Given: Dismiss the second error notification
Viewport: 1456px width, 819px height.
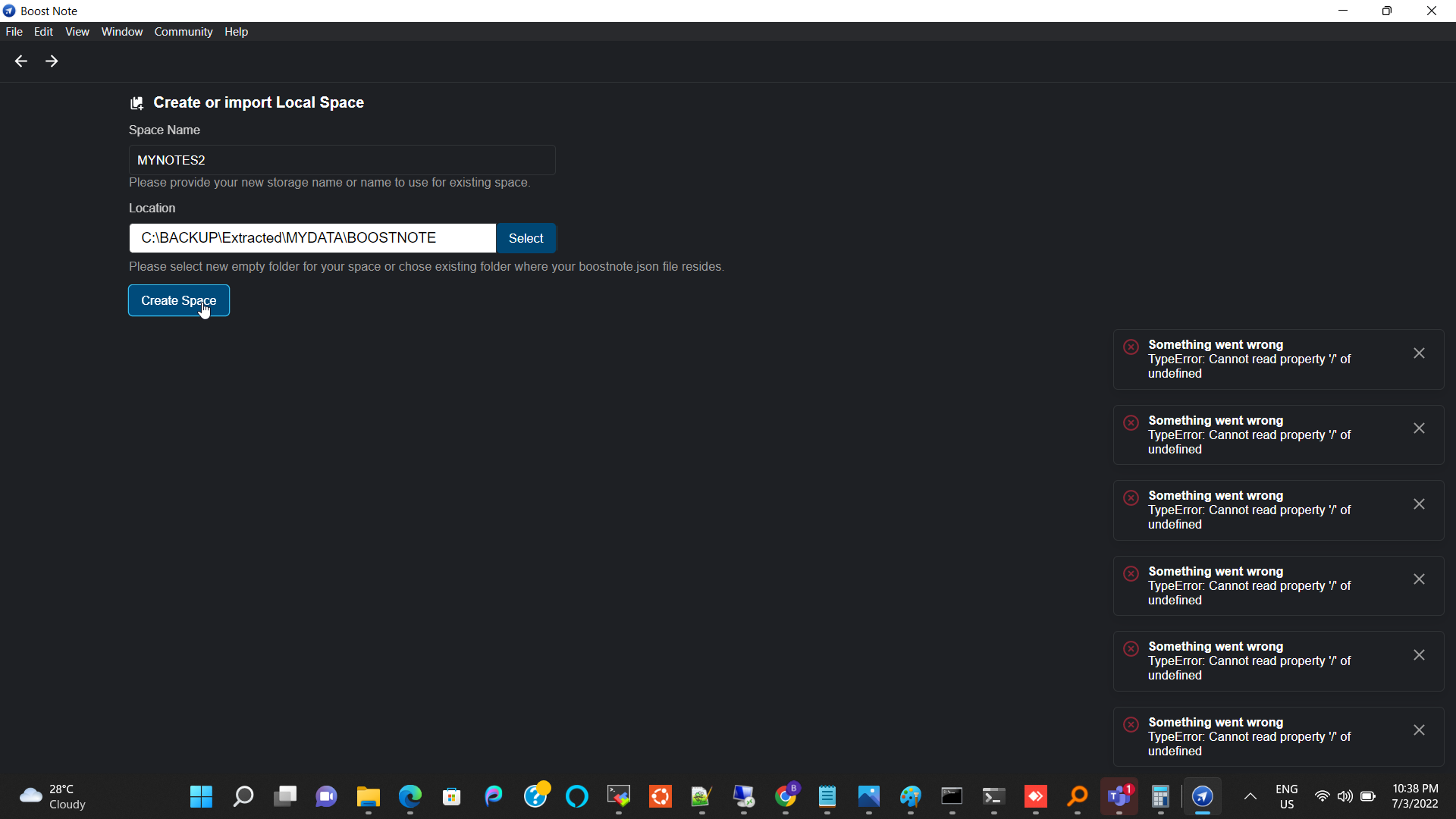Looking at the screenshot, I should (1419, 428).
